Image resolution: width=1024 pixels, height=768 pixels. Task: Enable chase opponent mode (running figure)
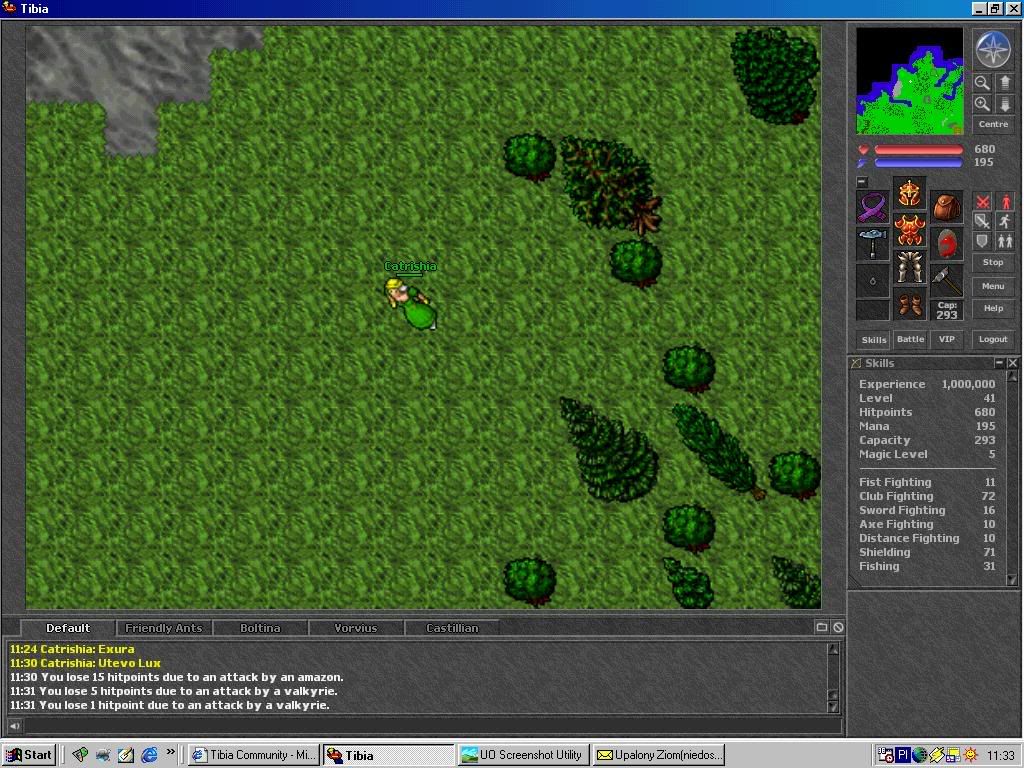[1005, 221]
